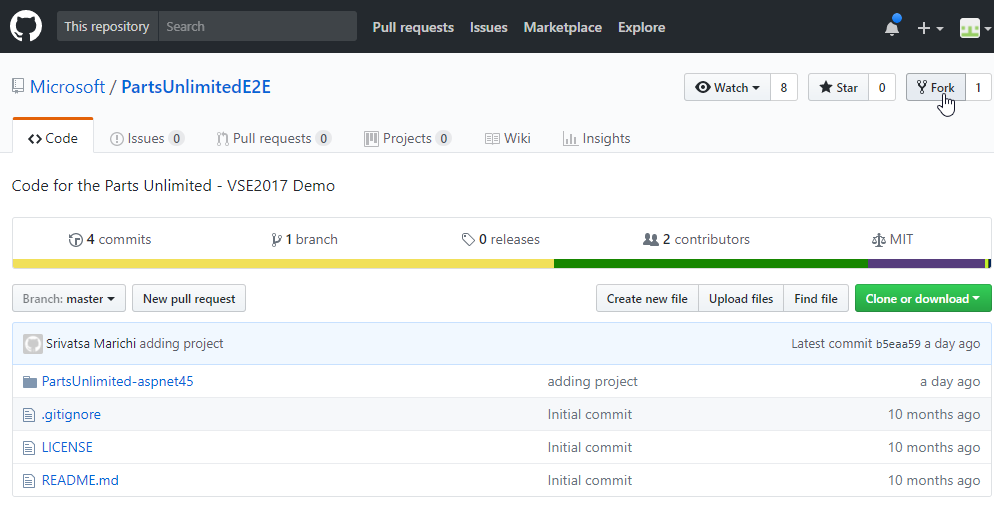Click the forks count 1

978,88
